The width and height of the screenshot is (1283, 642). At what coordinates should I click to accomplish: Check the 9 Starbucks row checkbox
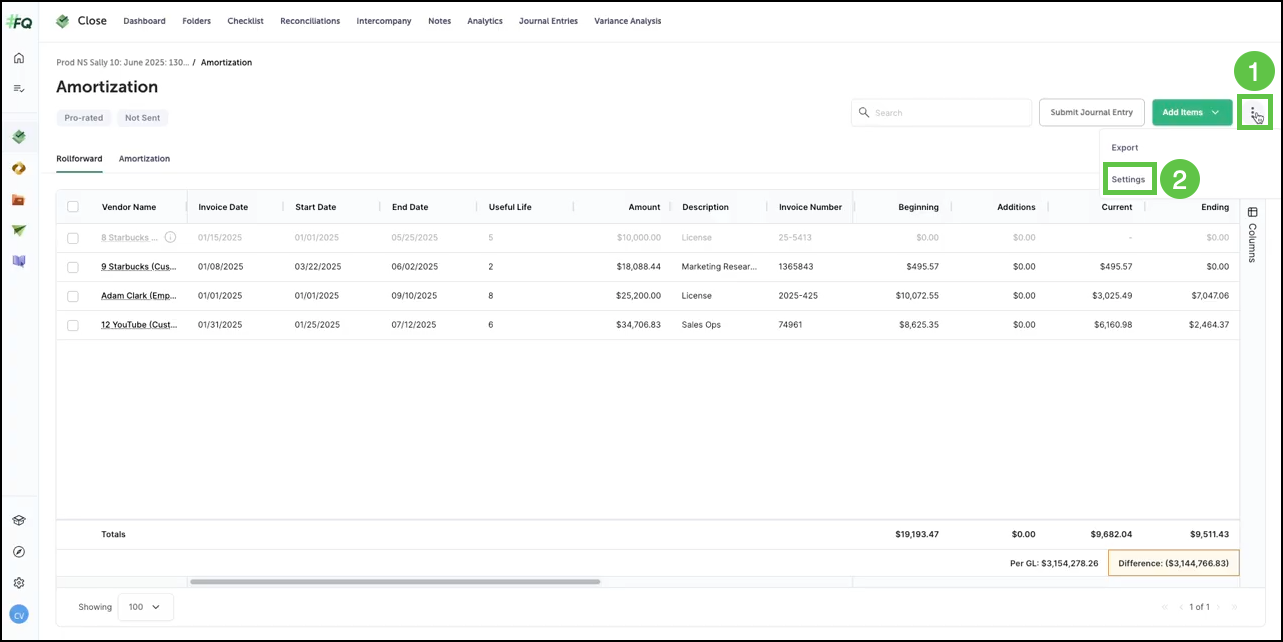point(73,267)
